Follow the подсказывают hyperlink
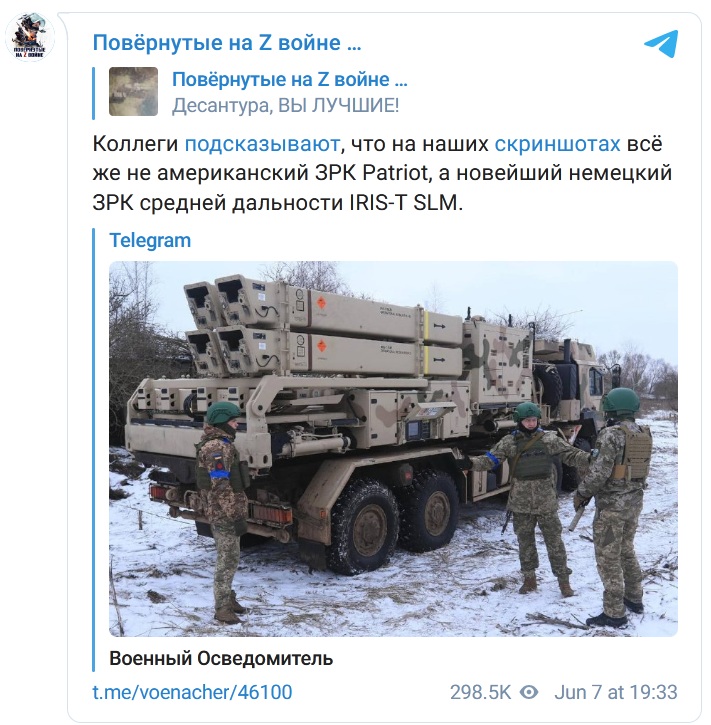 click(x=262, y=144)
